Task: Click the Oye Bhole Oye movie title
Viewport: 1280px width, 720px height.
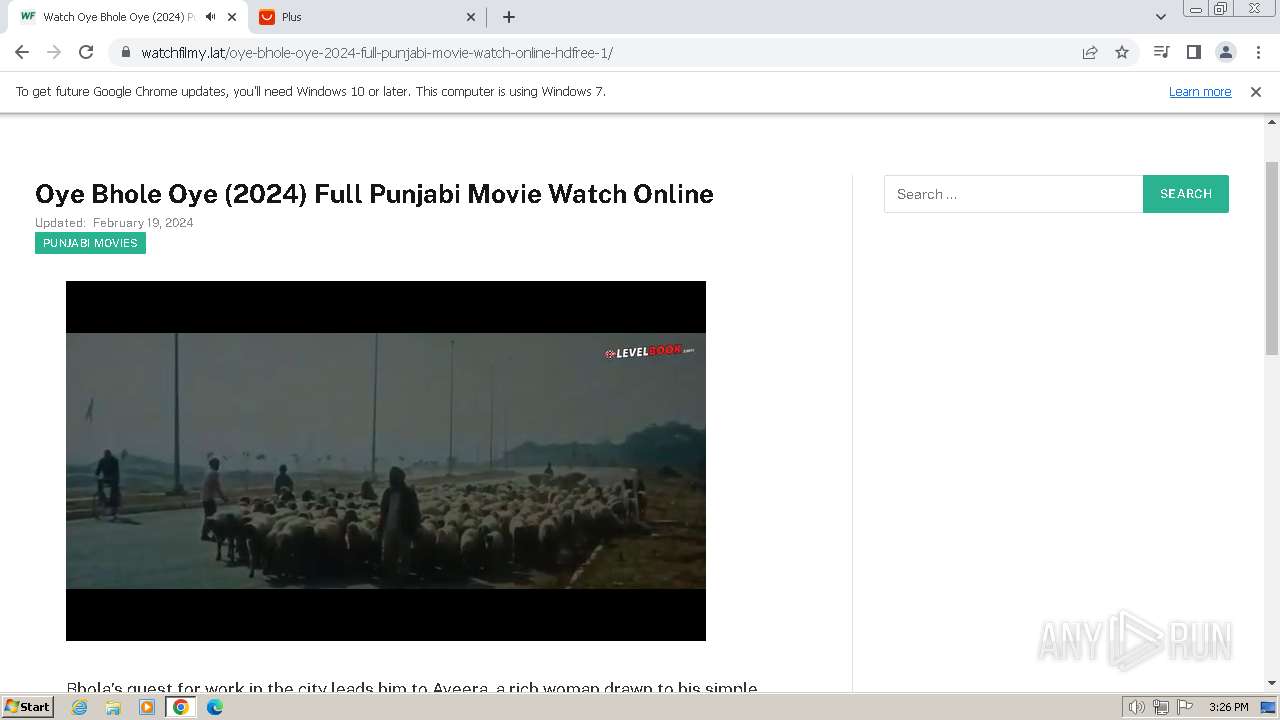Action: tap(374, 194)
